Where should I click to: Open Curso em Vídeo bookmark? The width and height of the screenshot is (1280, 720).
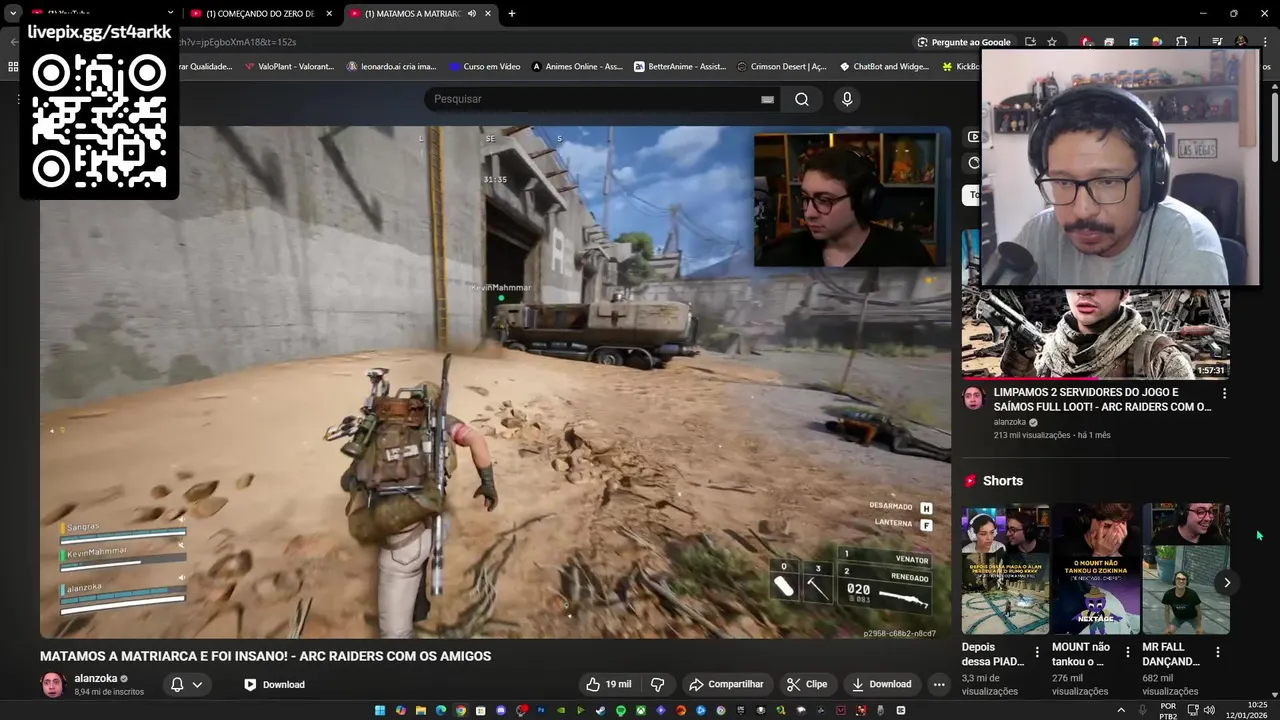pyautogui.click(x=484, y=67)
